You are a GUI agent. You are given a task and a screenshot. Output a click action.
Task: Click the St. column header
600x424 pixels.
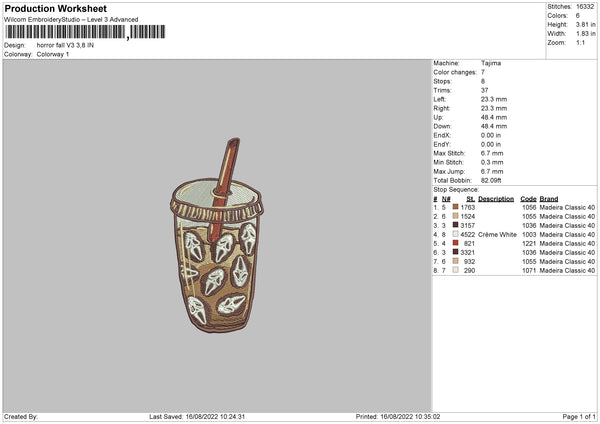[470, 198]
